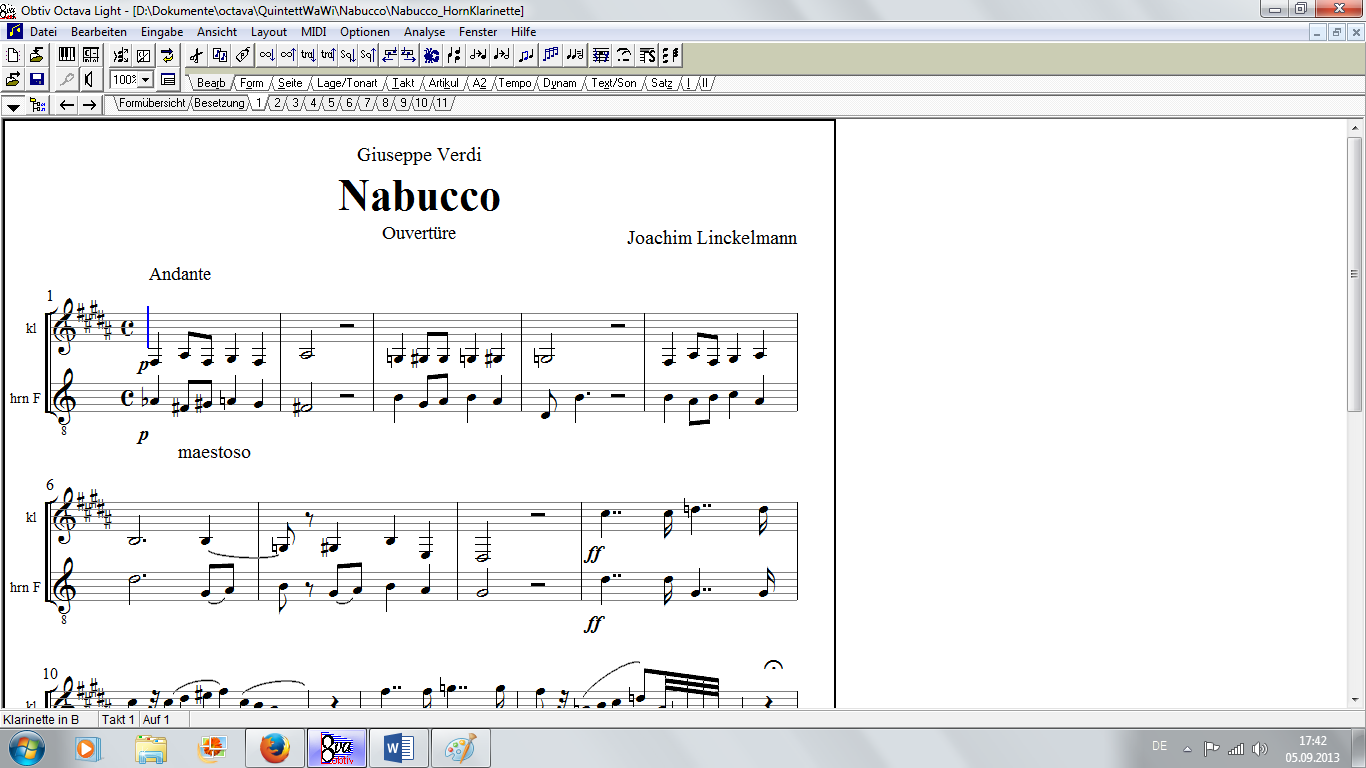Open the zoom percentage dropdown
The height and width of the screenshot is (768, 1366).
[x=145, y=80]
